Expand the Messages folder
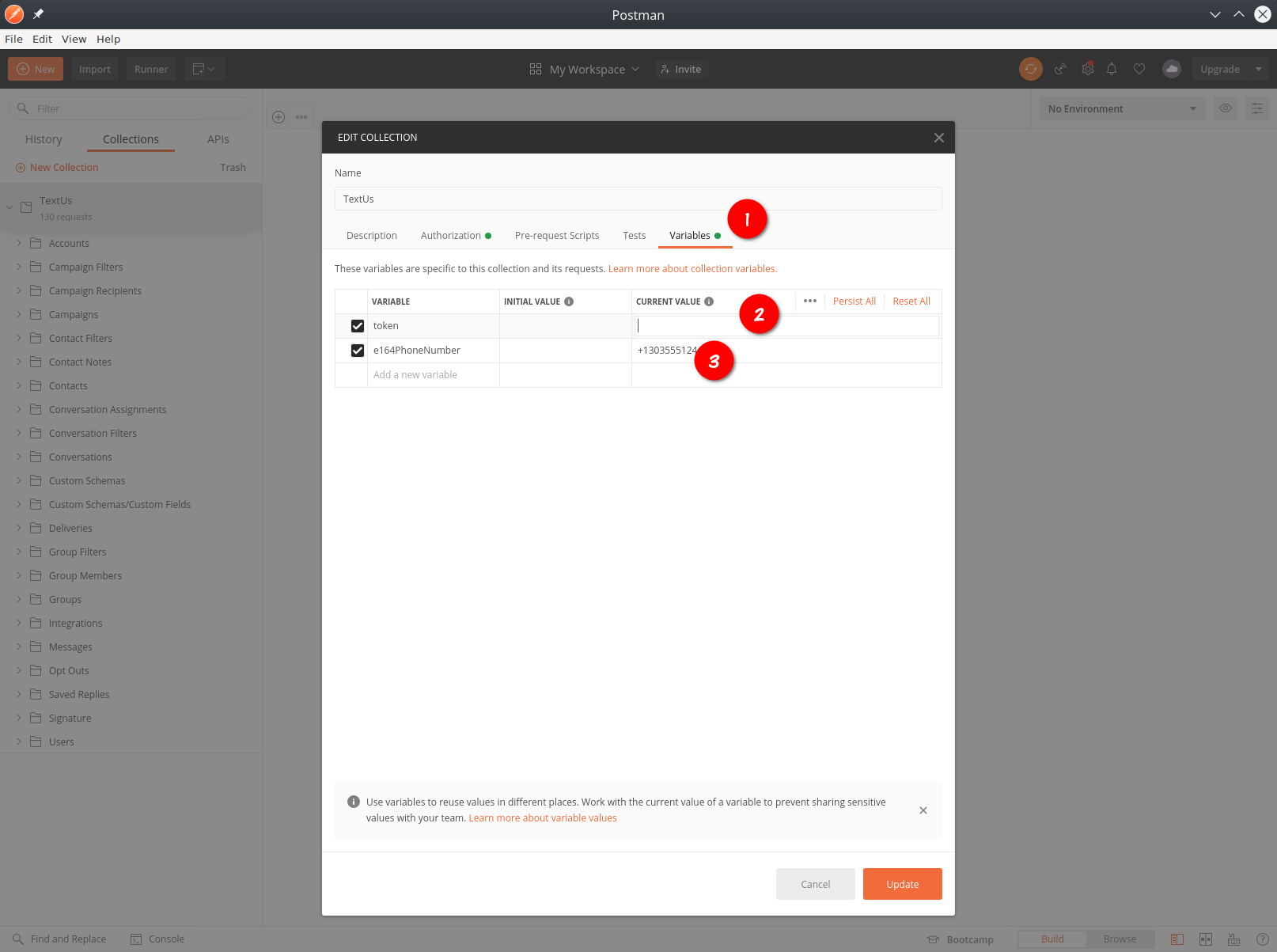The height and width of the screenshot is (952, 1277). 19,647
